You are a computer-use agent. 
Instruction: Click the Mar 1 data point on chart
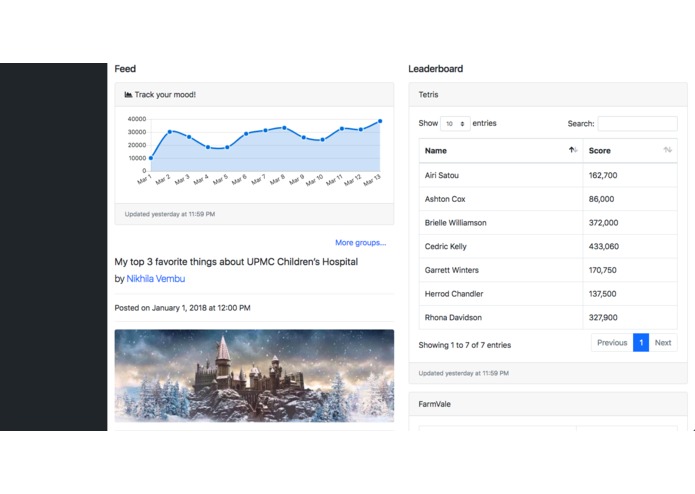coord(151,158)
